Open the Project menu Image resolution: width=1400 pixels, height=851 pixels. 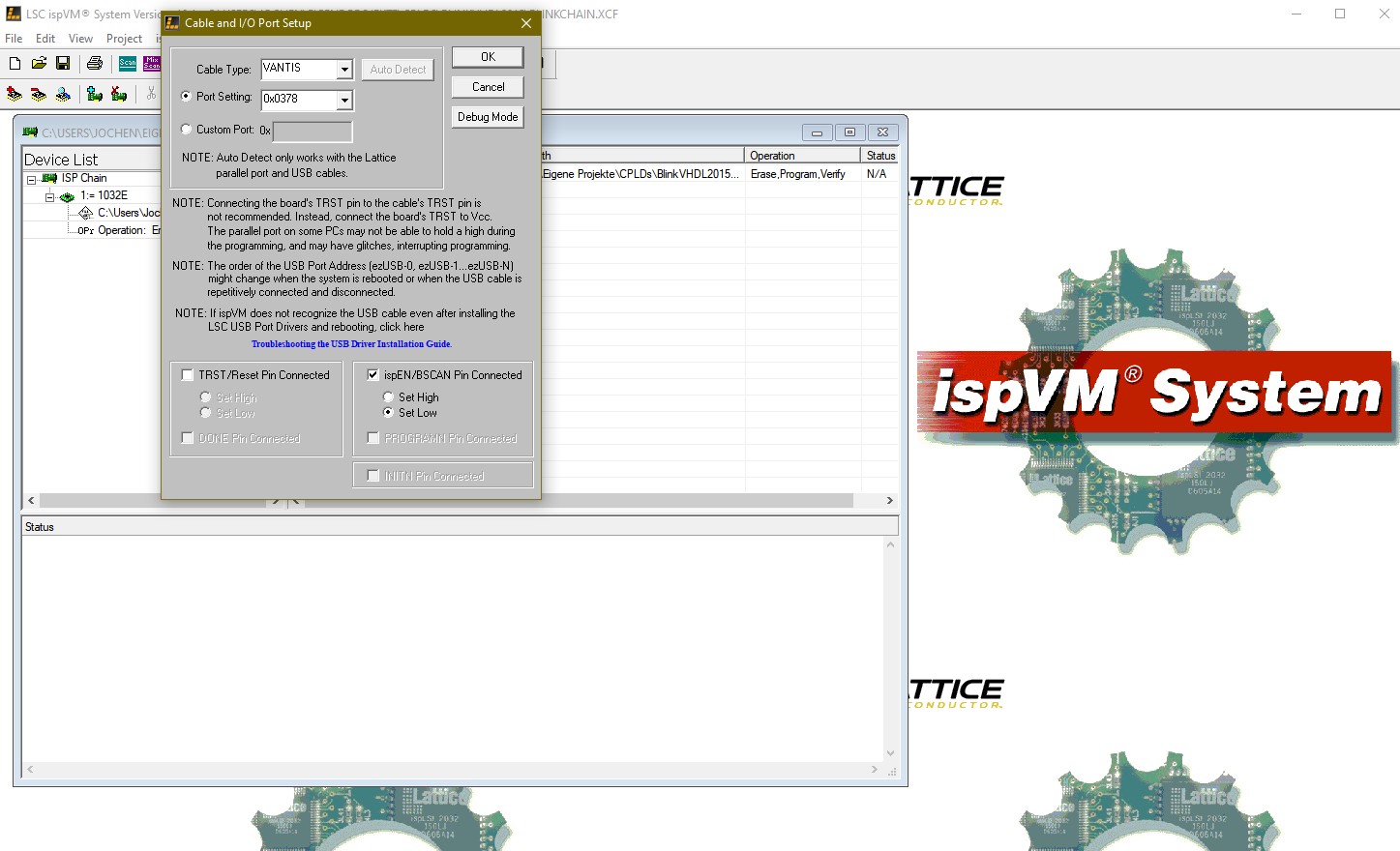124,39
